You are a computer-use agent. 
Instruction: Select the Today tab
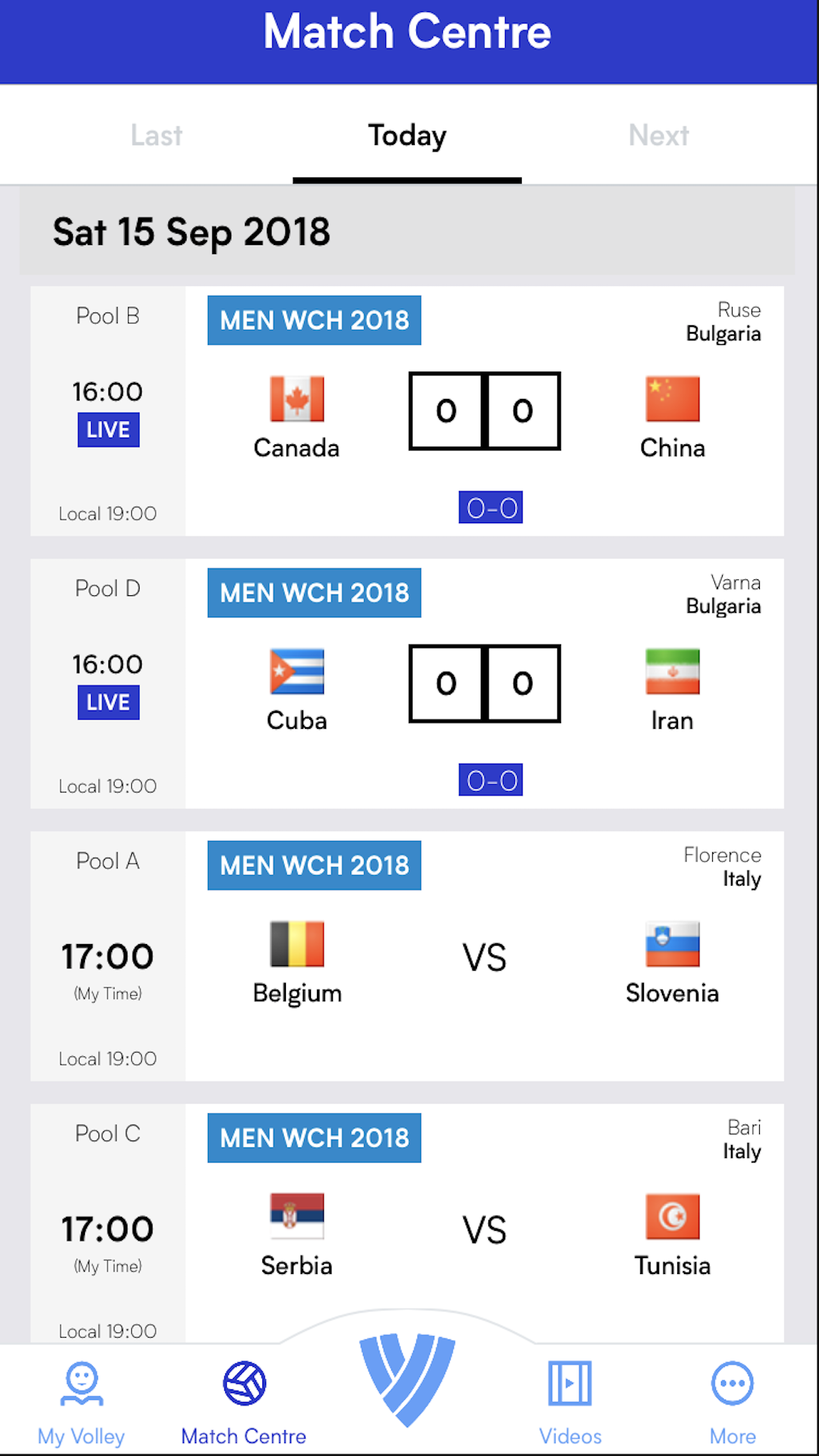pyautogui.click(x=407, y=136)
